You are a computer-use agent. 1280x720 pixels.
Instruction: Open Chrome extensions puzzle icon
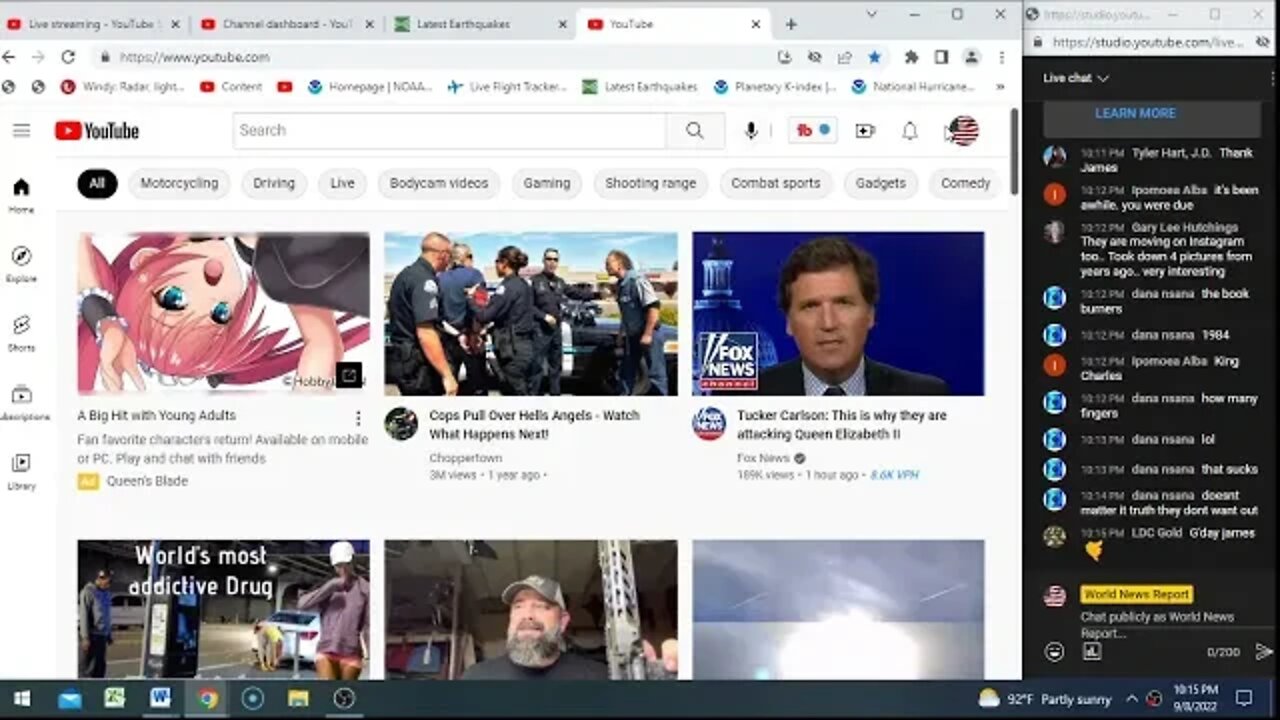[911, 57]
